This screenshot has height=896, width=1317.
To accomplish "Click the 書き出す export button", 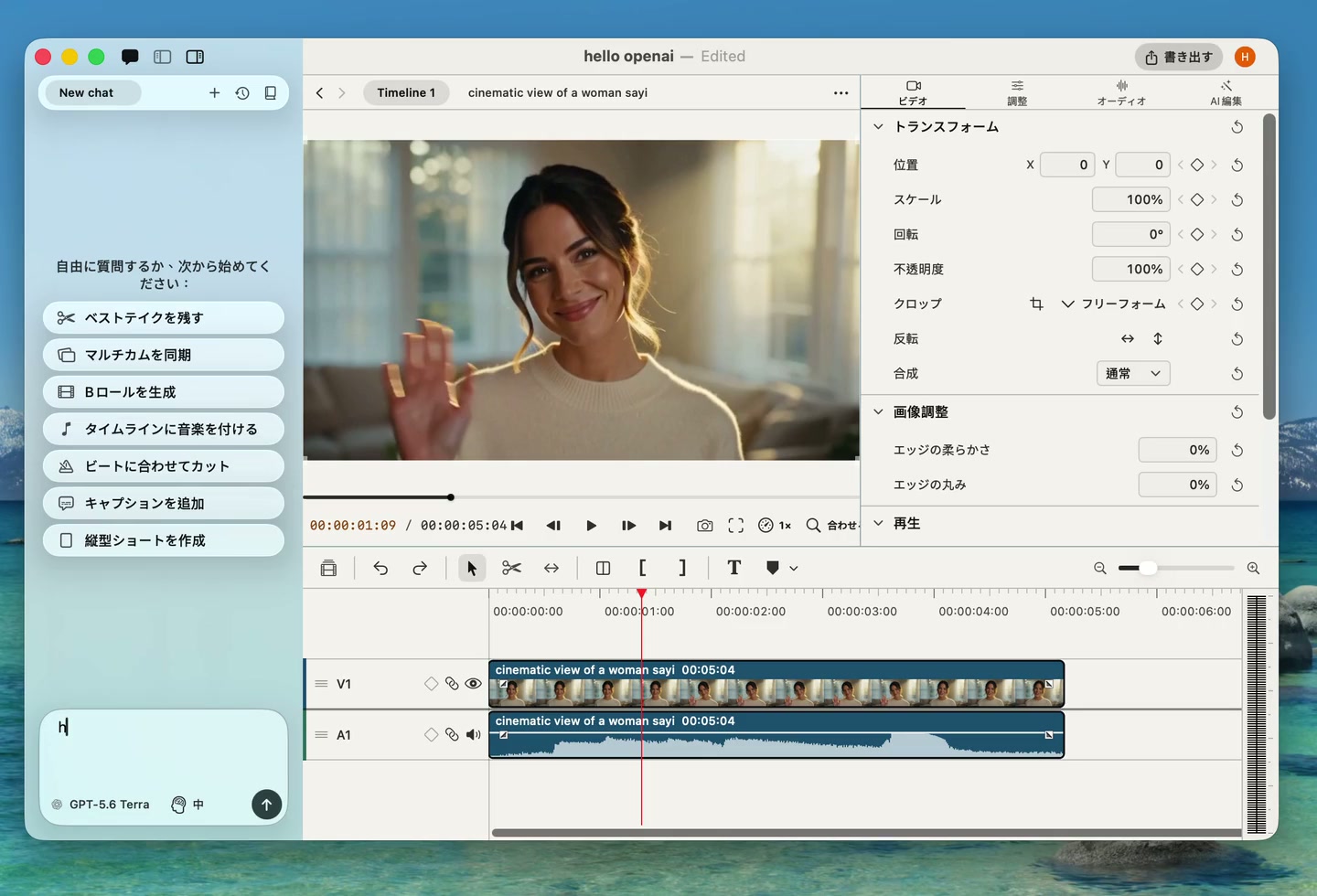I will 1179,57.
